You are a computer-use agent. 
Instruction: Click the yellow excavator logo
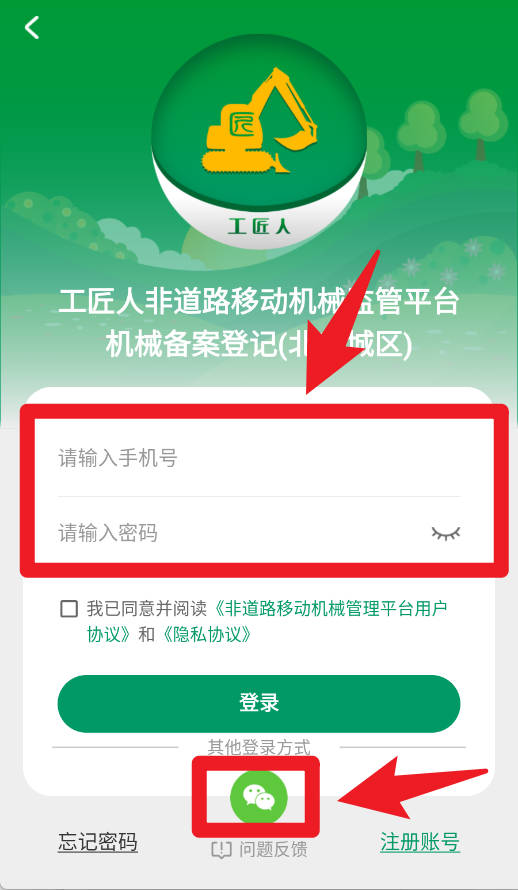tap(259, 120)
